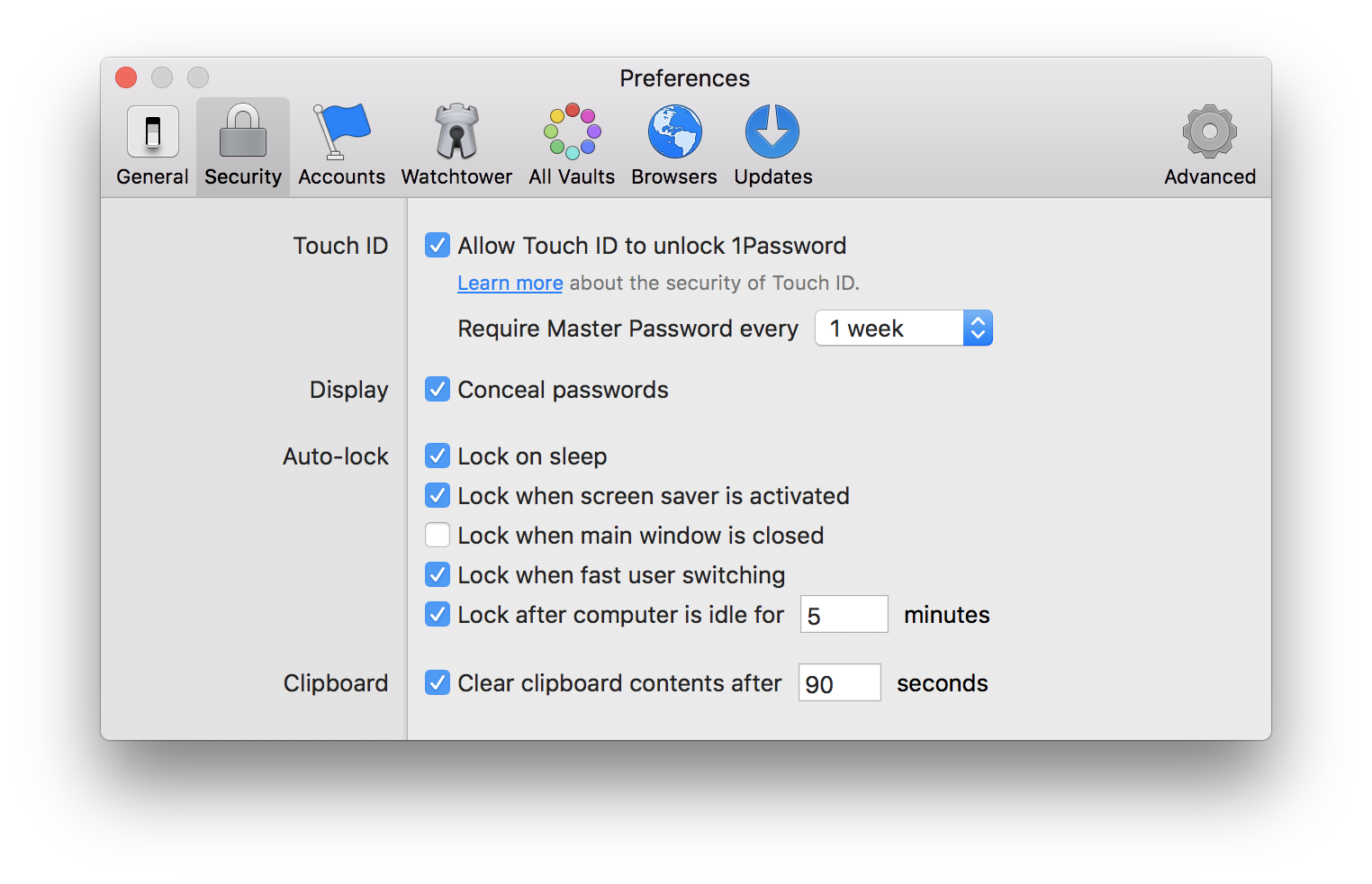Click the clipboard seconds input field
Image resolution: width=1372 pixels, height=884 pixels.
click(x=839, y=683)
